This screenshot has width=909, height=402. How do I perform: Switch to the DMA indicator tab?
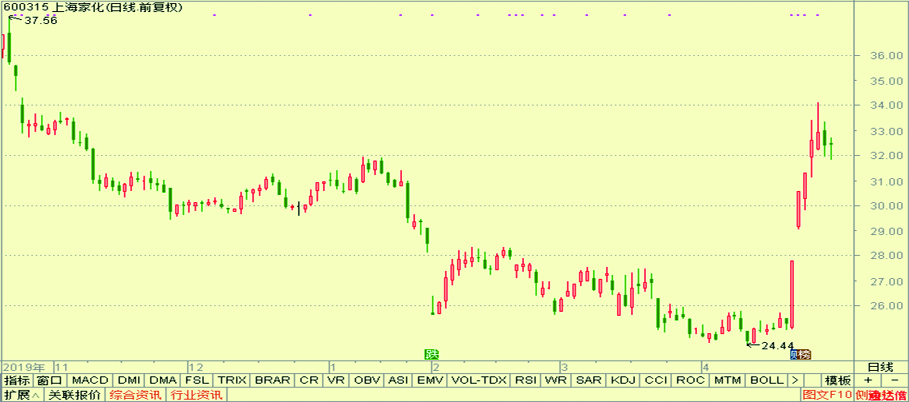pos(162,381)
